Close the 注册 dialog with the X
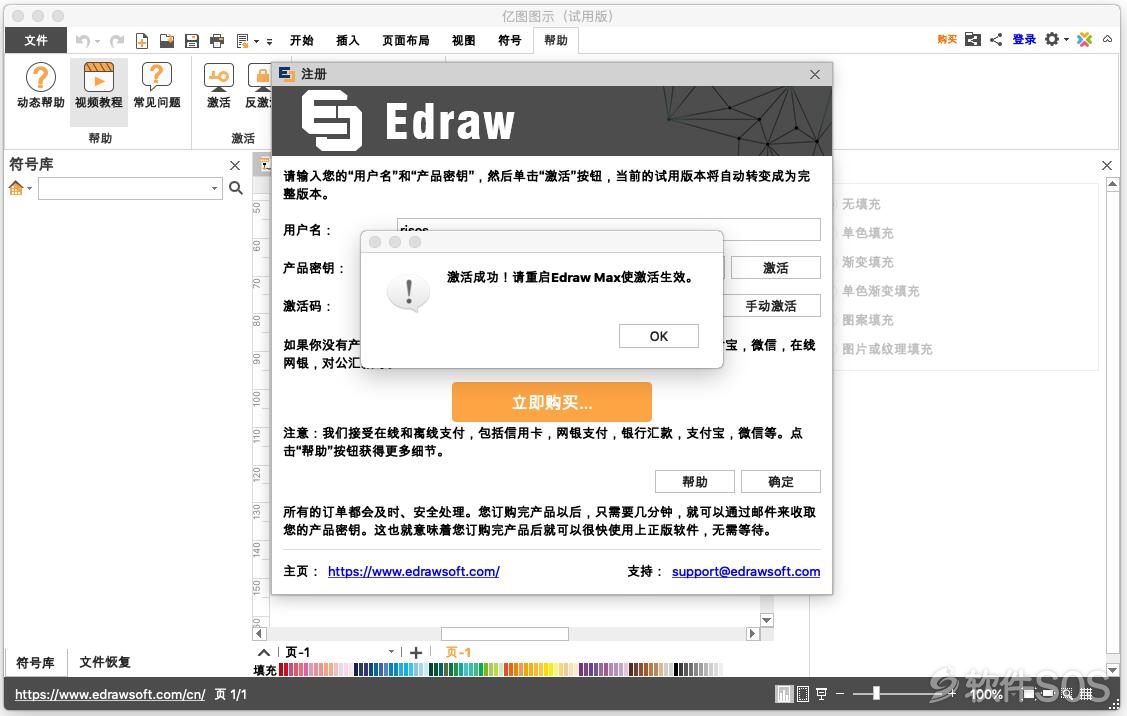 pos(814,74)
